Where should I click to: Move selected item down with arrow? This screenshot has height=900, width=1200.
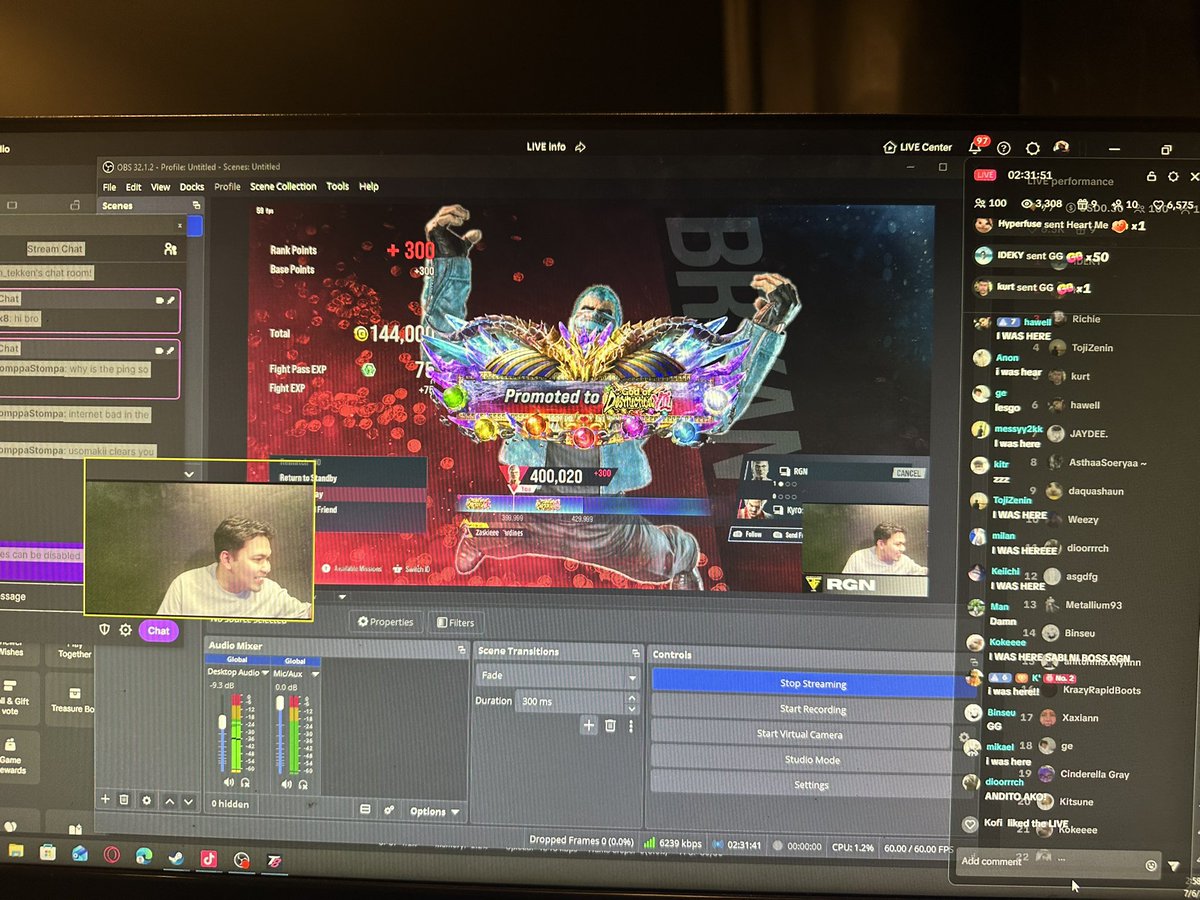coord(188,802)
